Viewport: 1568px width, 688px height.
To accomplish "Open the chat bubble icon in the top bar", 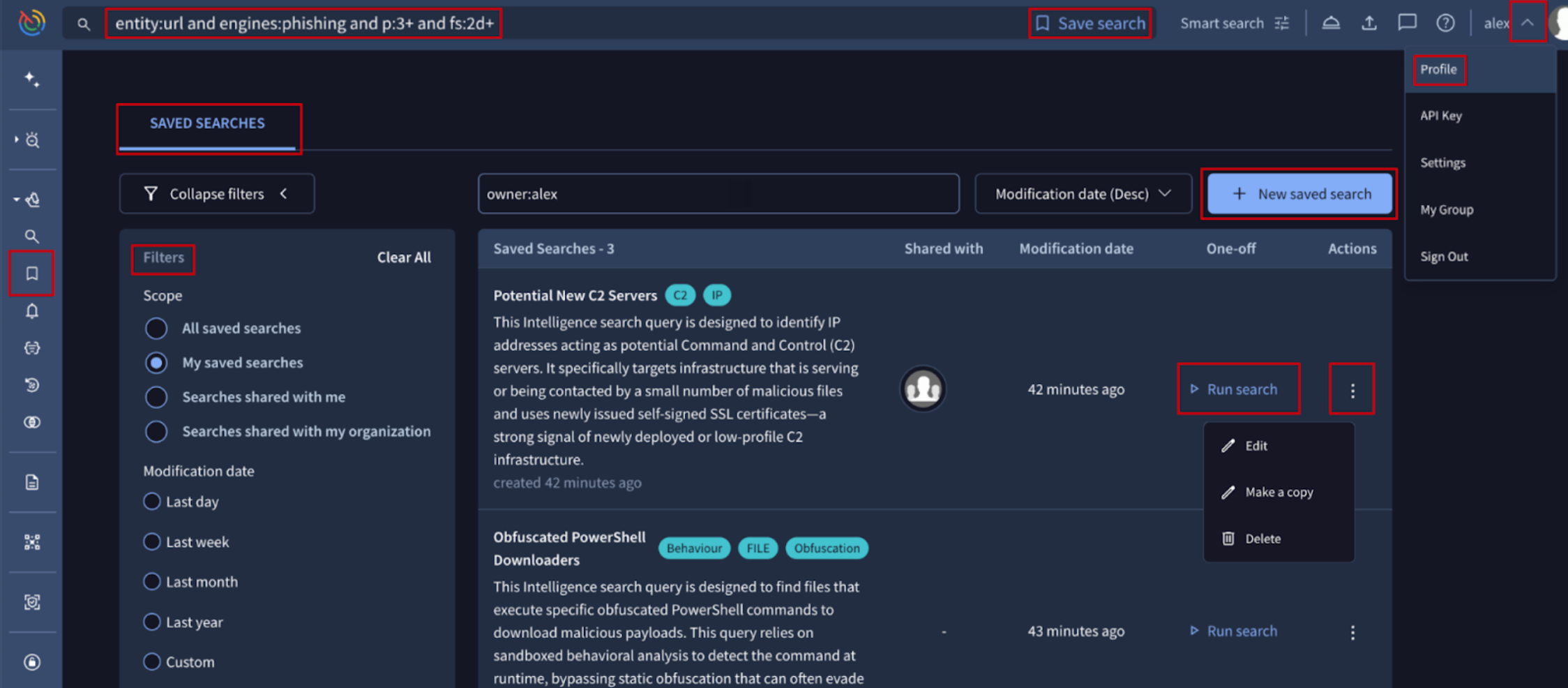I will coord(1407,23).
